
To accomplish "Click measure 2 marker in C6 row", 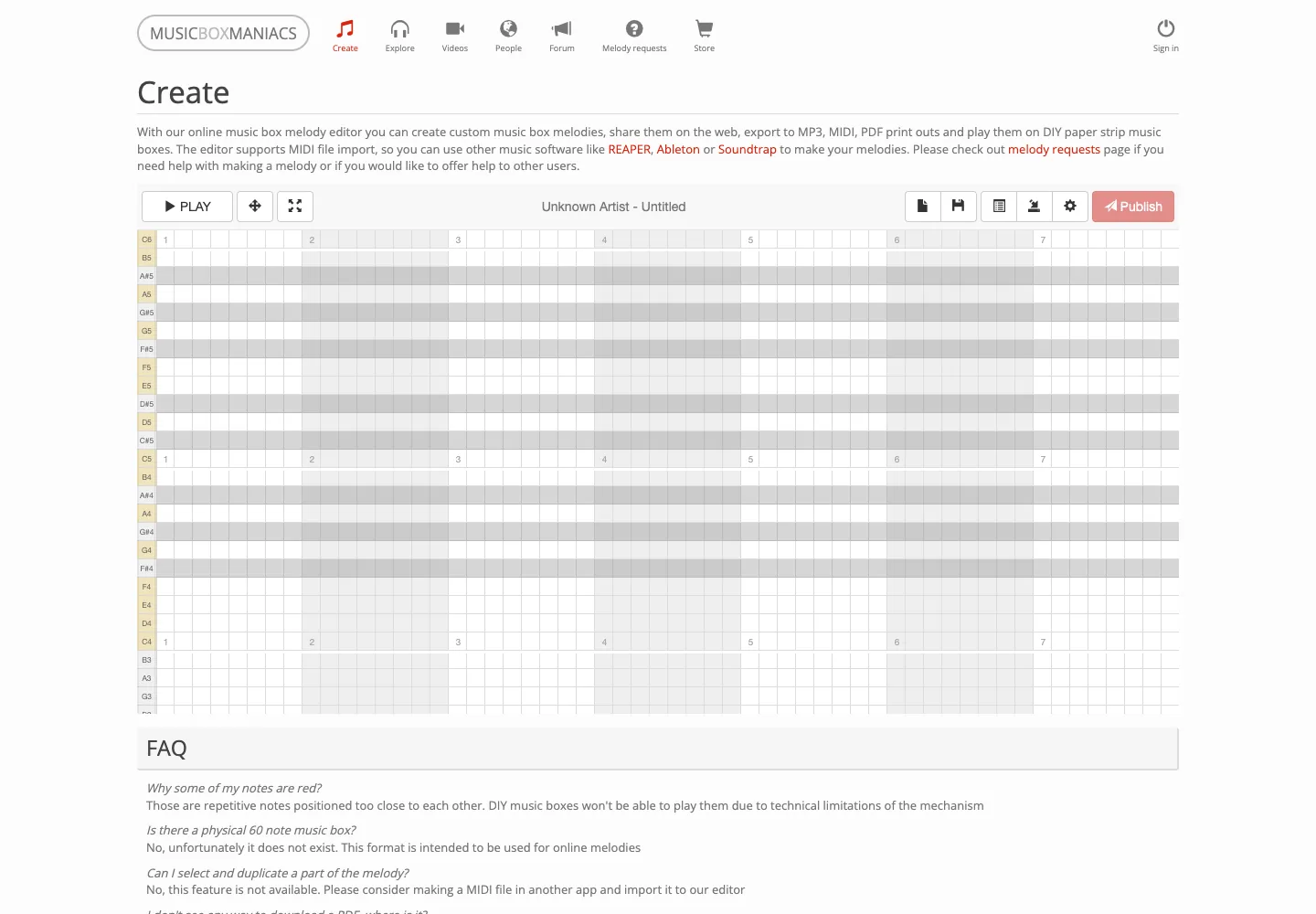I will (312, 239).
